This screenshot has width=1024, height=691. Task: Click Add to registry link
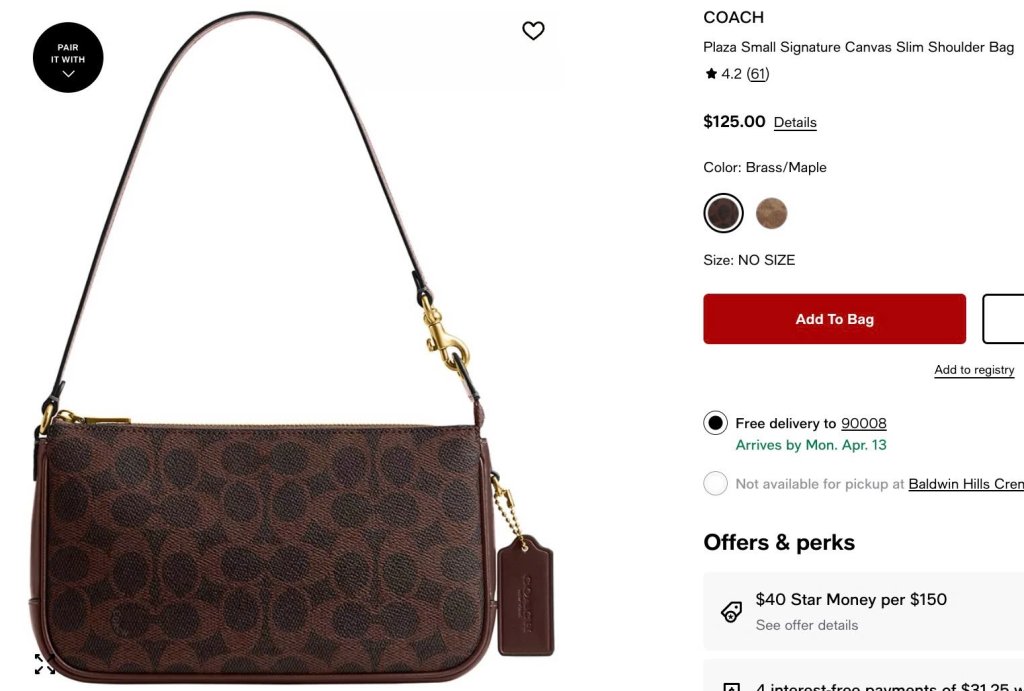tap(974, 370)
